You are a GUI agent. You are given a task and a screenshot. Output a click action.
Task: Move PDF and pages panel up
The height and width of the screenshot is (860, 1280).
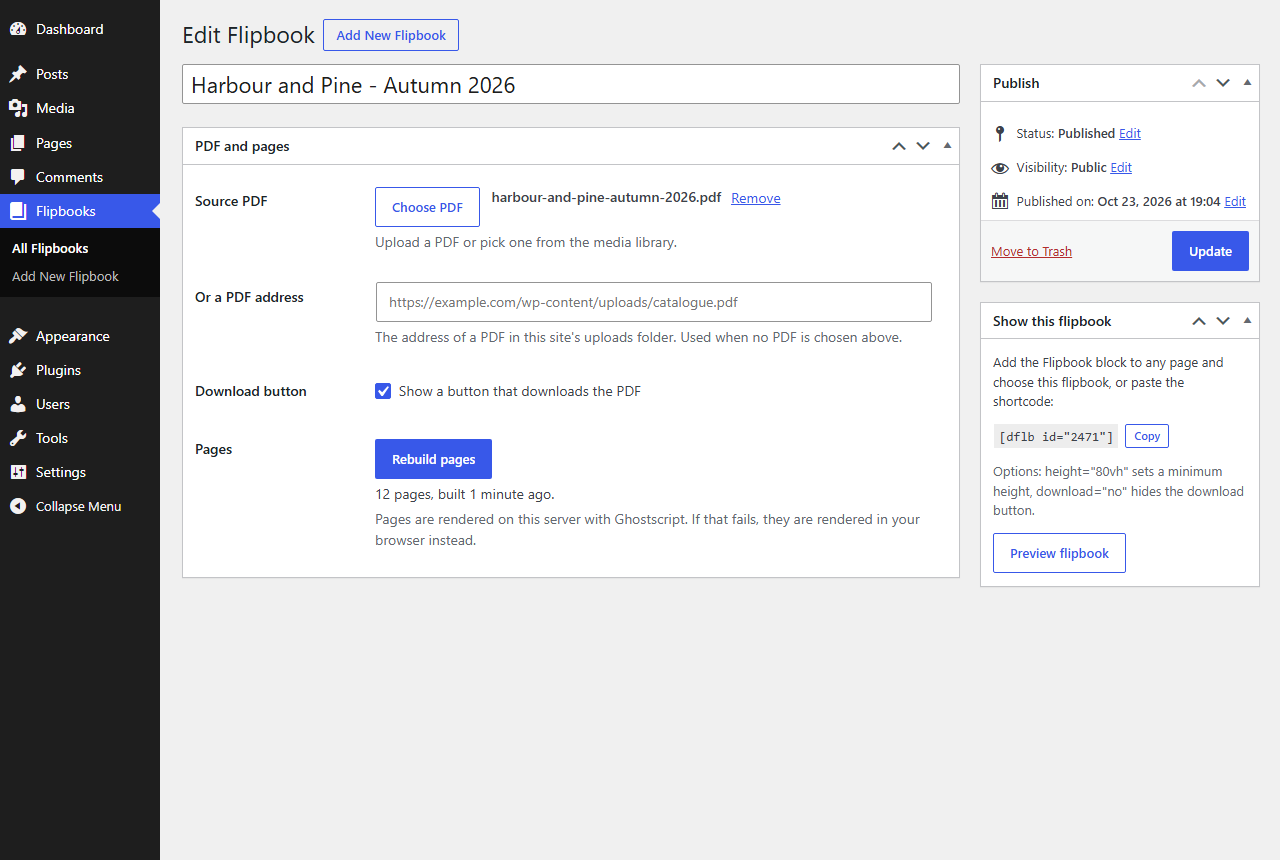[899, 146]
